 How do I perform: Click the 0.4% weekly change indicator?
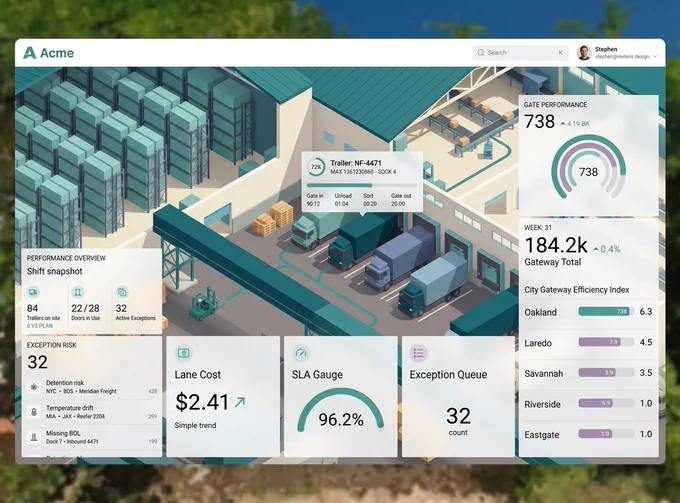[607, 249]
